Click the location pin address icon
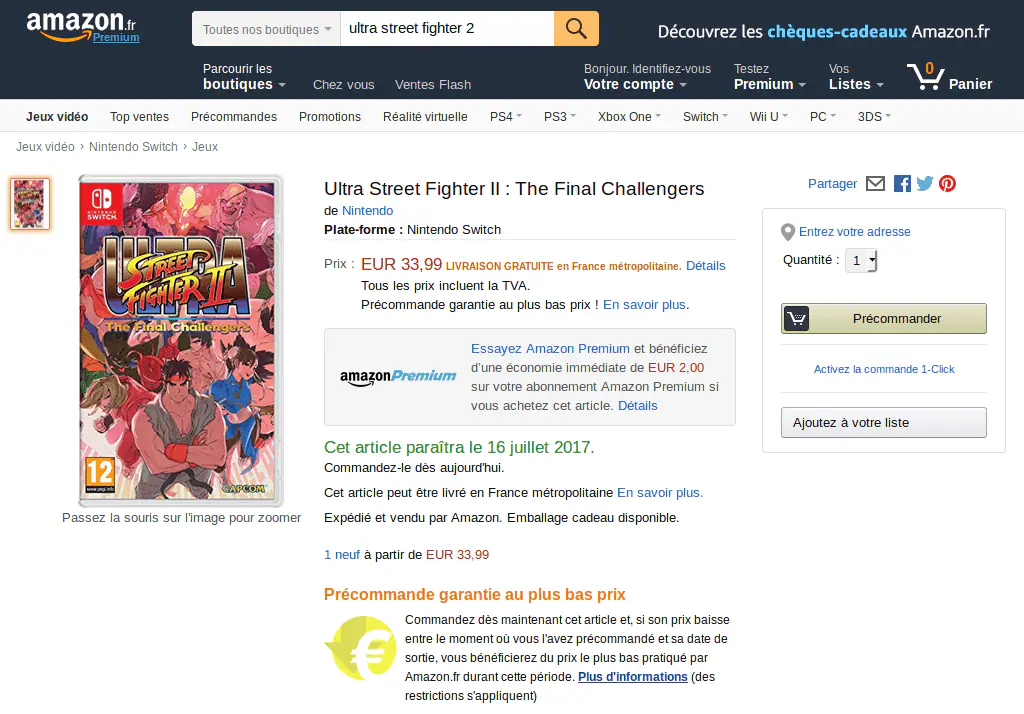 tap(788, 232)
